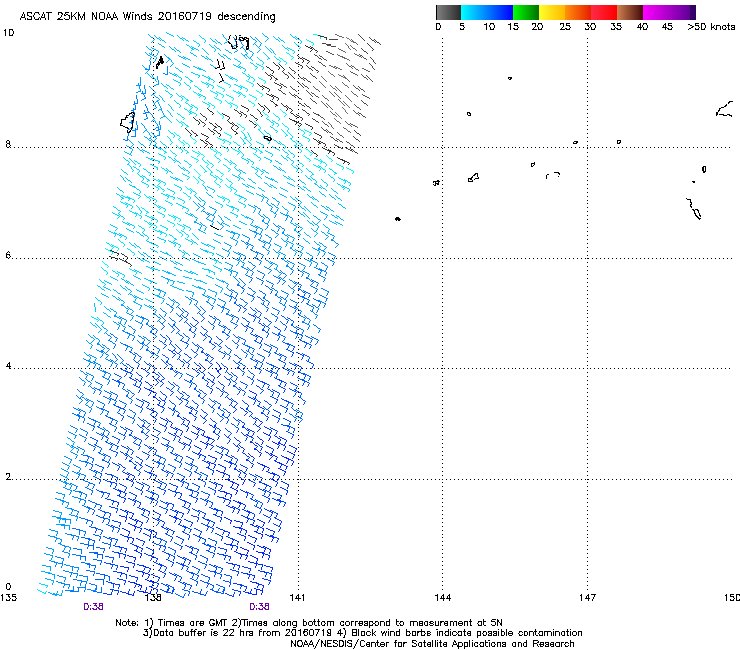Select the gray 0-5 knots color bar segment
Screen dimensions: 740x650
pyautogui.click(x=448, y=12)
